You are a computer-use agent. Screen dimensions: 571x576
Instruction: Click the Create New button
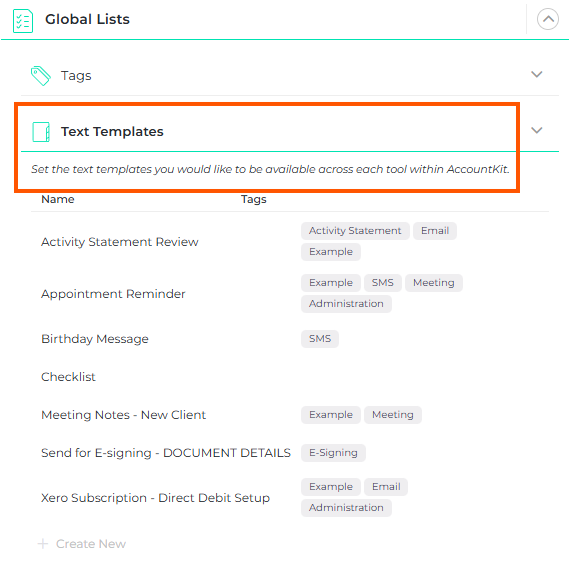(x=82, y=544)
